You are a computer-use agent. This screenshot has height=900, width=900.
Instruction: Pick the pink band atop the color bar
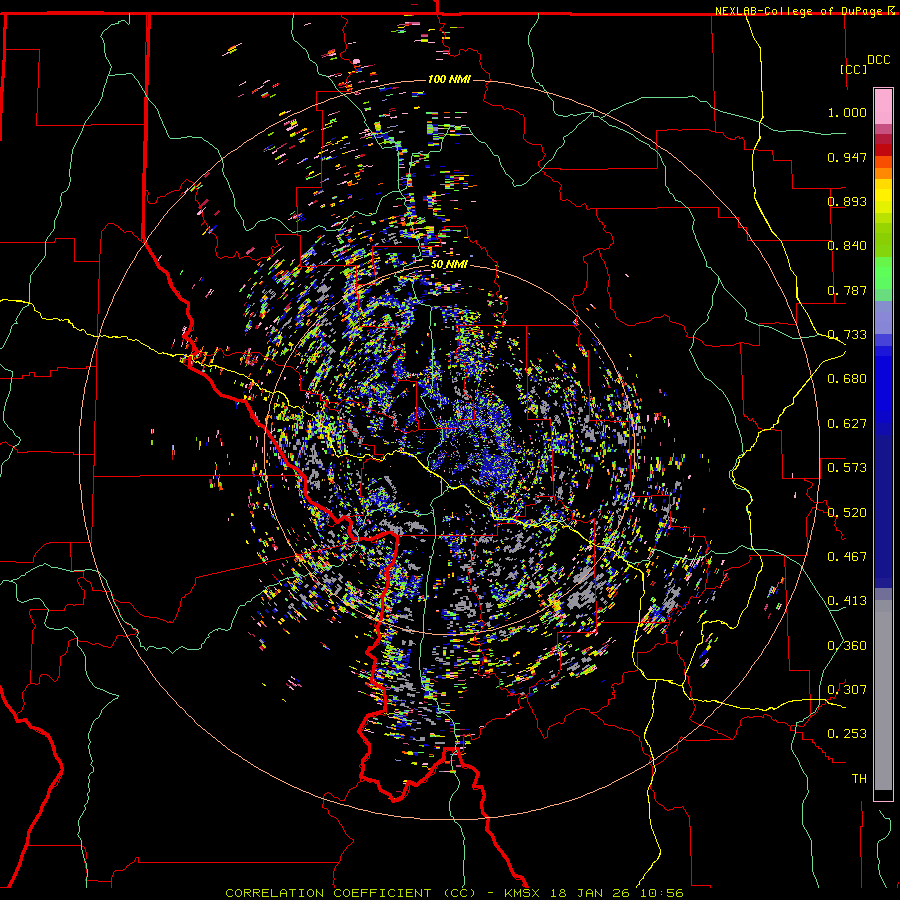tap(883, 107)
